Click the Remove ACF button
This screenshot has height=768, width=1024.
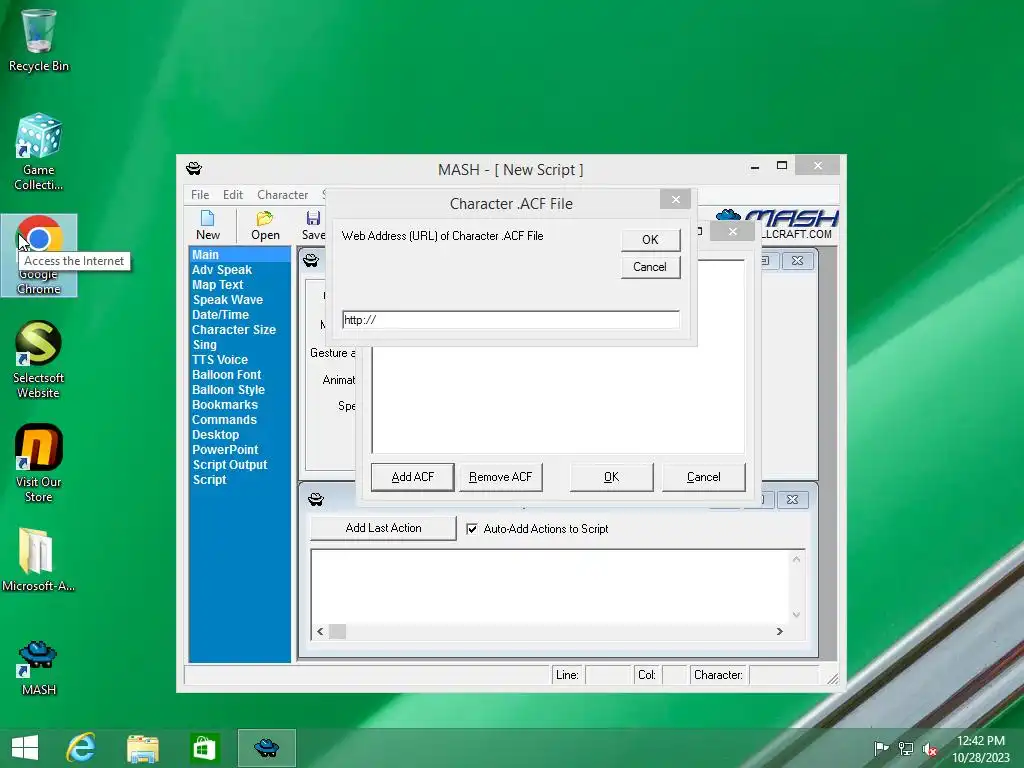(500, 477)
